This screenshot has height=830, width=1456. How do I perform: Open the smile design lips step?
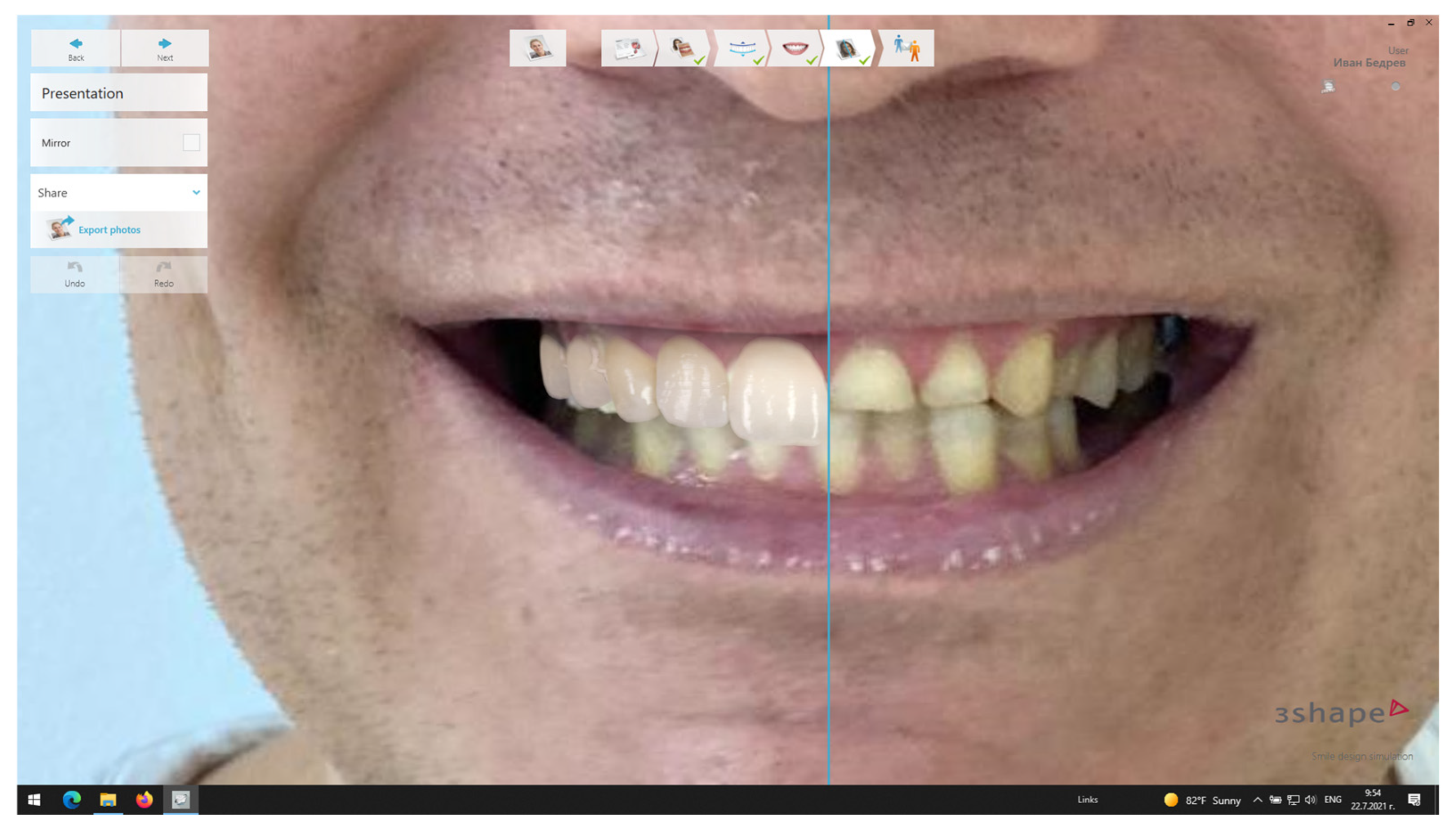click(x=794, y=48)
